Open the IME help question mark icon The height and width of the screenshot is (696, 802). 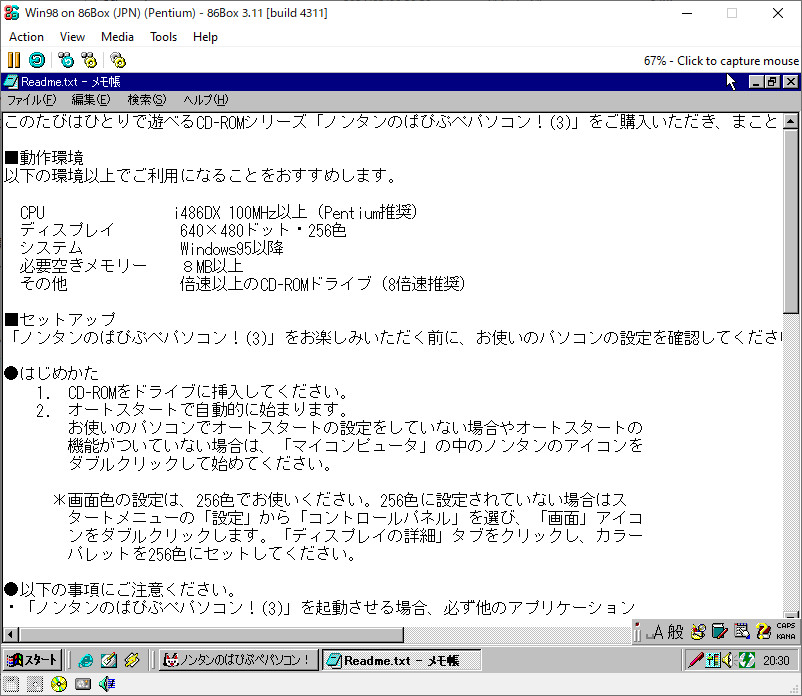tap(764, 632)
